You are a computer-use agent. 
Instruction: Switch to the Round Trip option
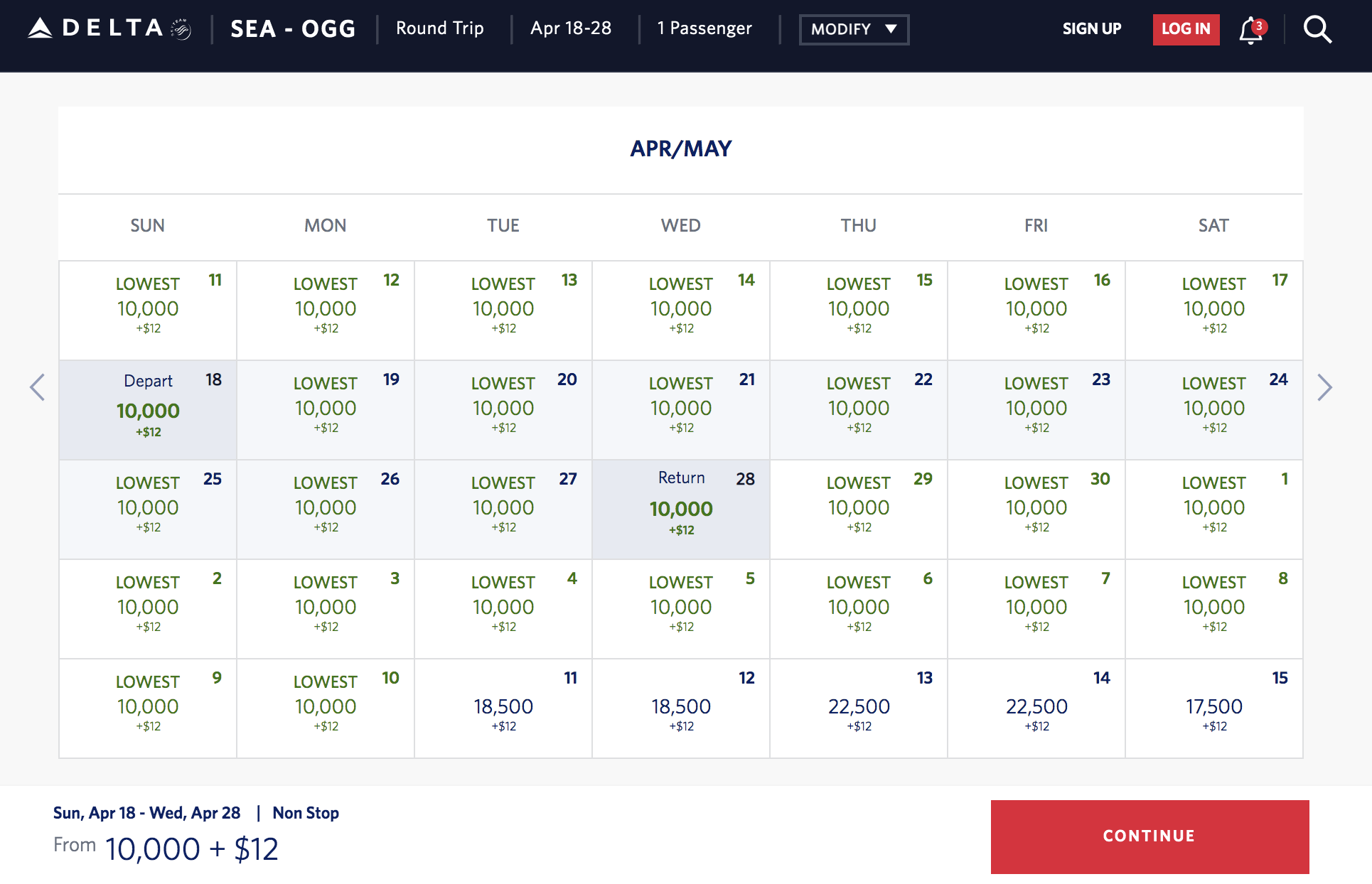click(x=440, y=28)
